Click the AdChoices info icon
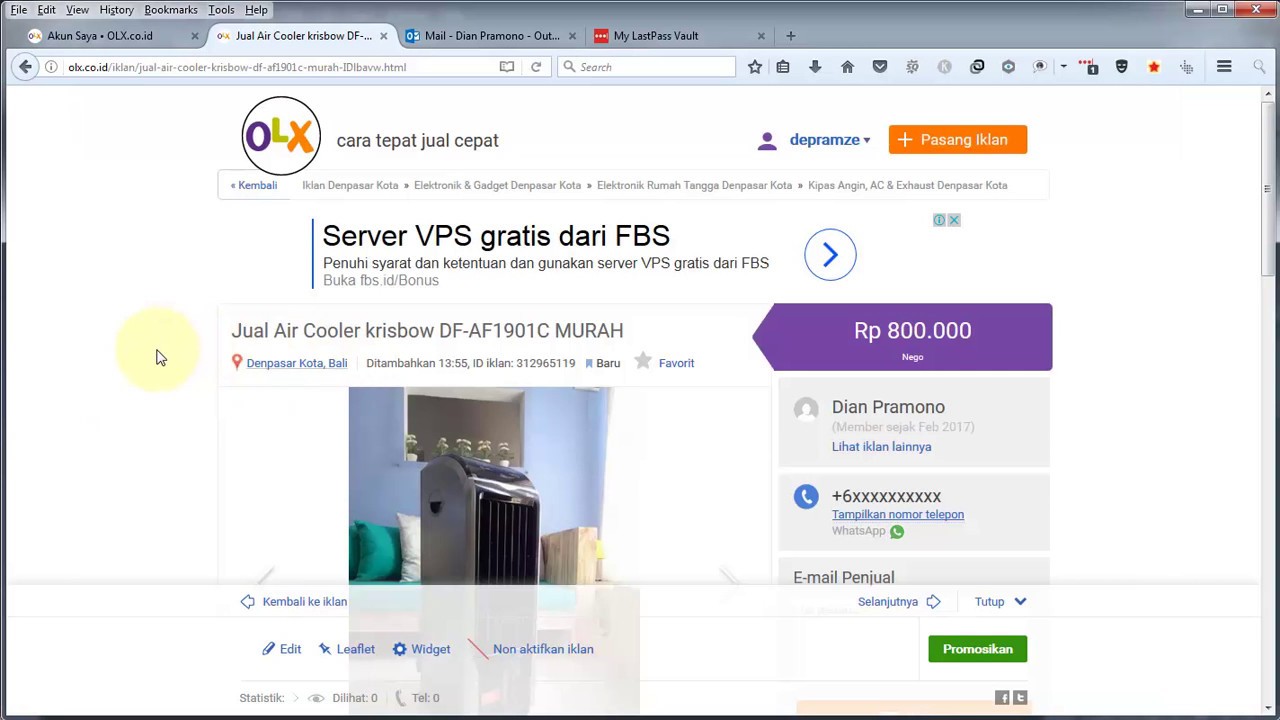The image size is (1280, 720). (939, 220)
